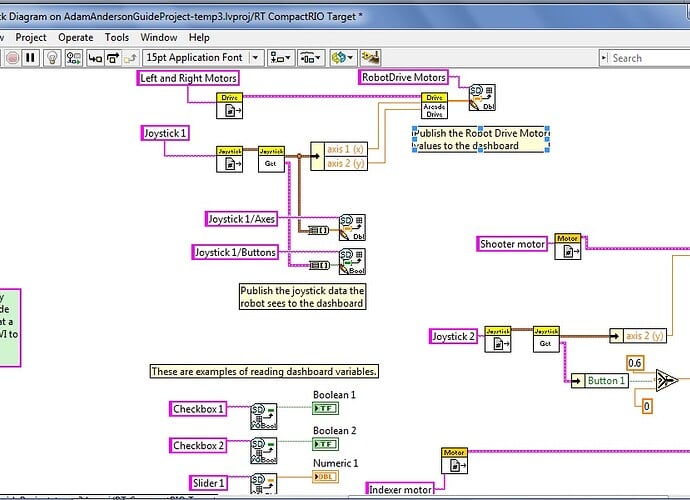690x500 pixels.
Task: Click the Boolean 1 indicator terminal
Action: (325, 408)
